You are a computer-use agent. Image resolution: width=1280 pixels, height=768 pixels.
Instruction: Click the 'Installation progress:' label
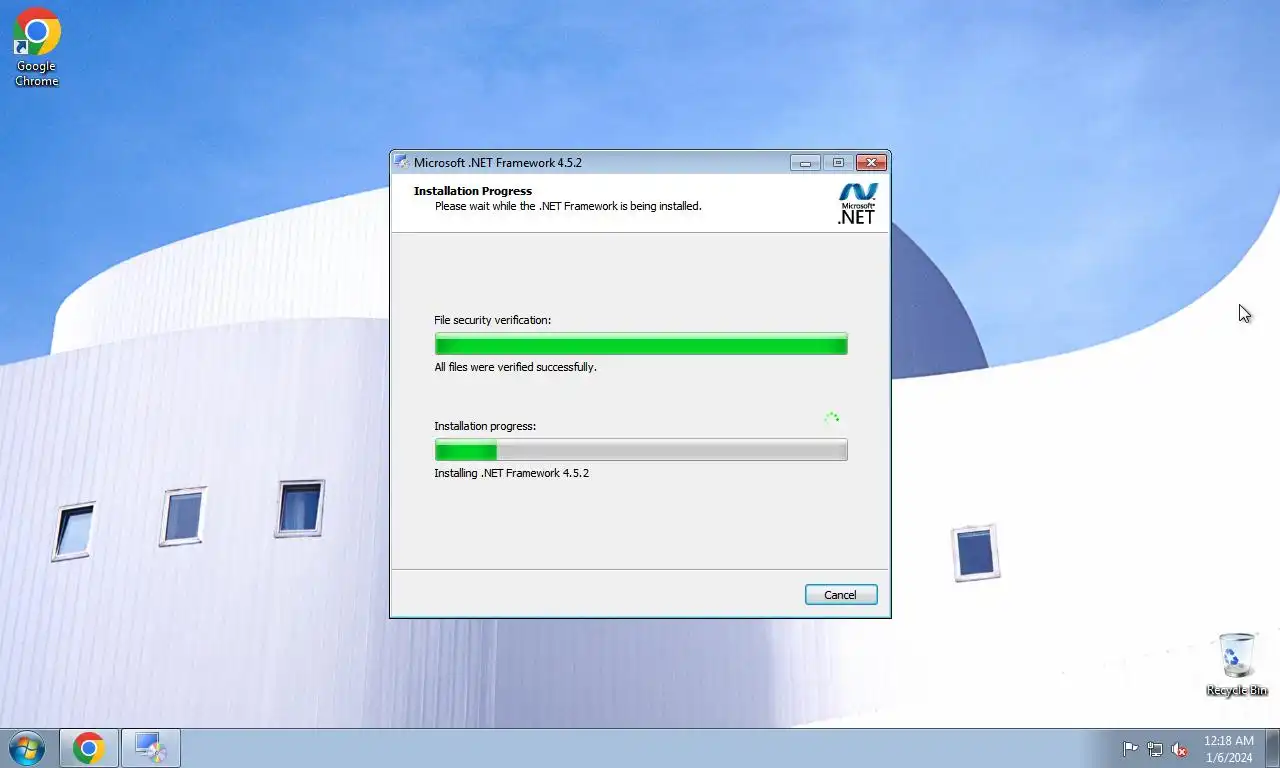[485, 426]
